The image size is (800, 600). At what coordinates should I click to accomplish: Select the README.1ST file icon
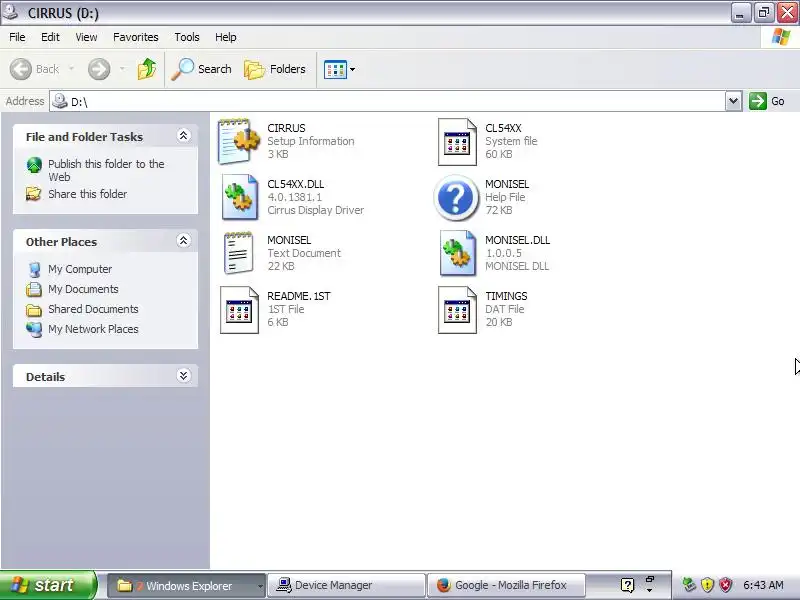pos(239,310)
